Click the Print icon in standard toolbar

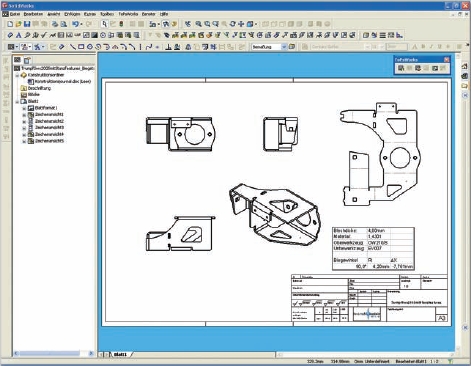point(55,24)
